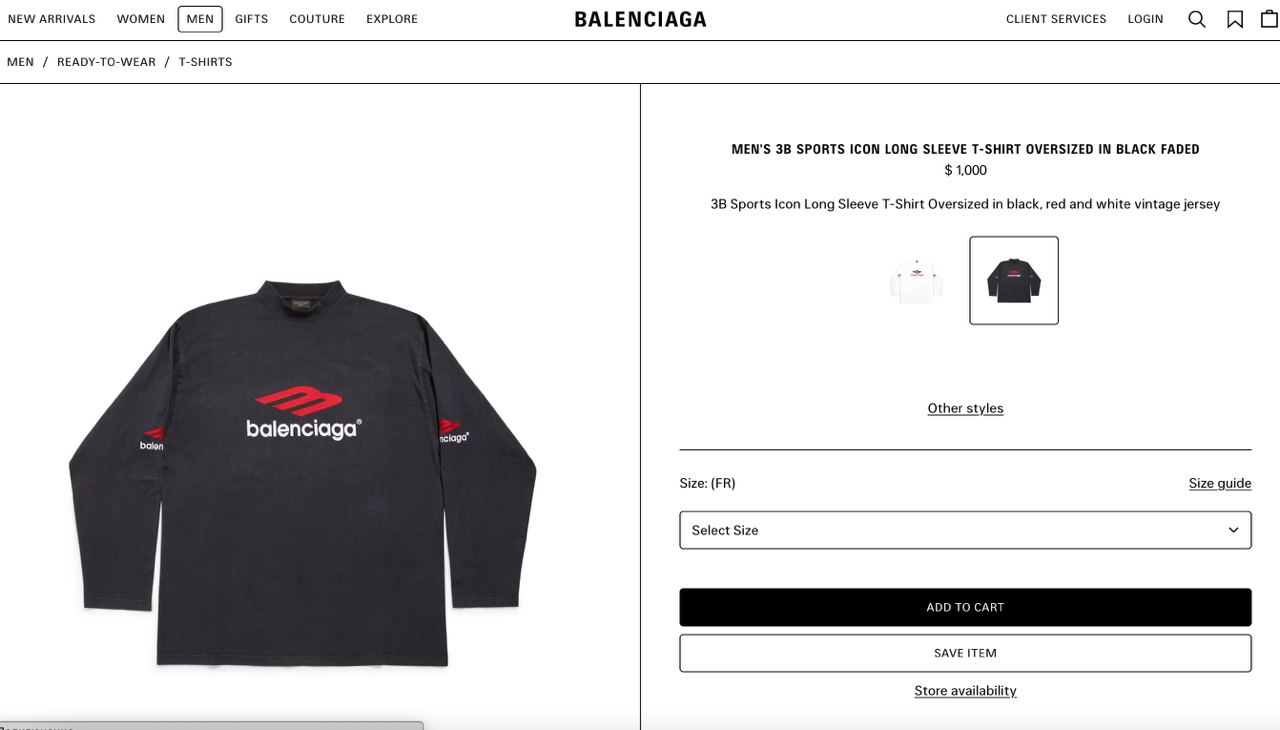View Other styles link
The image size is (1280, 730).
(965, 408)
